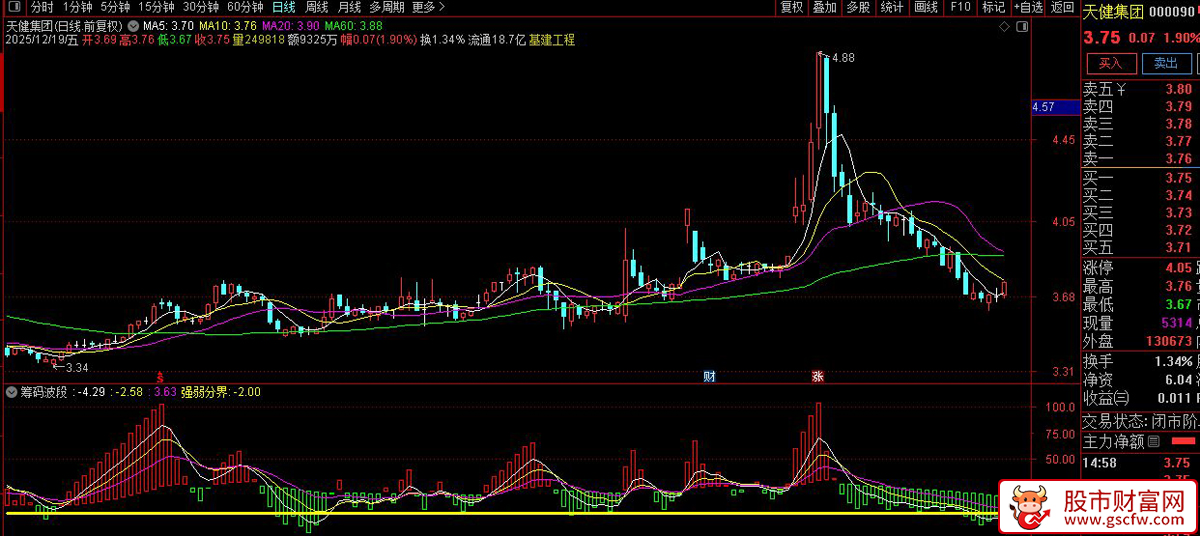Image resolution: width=1200 pixels, height=536 pixels.
Task: Select the 日线 daily chart tab
Action: pyautogui.click(x=284, y=7)
